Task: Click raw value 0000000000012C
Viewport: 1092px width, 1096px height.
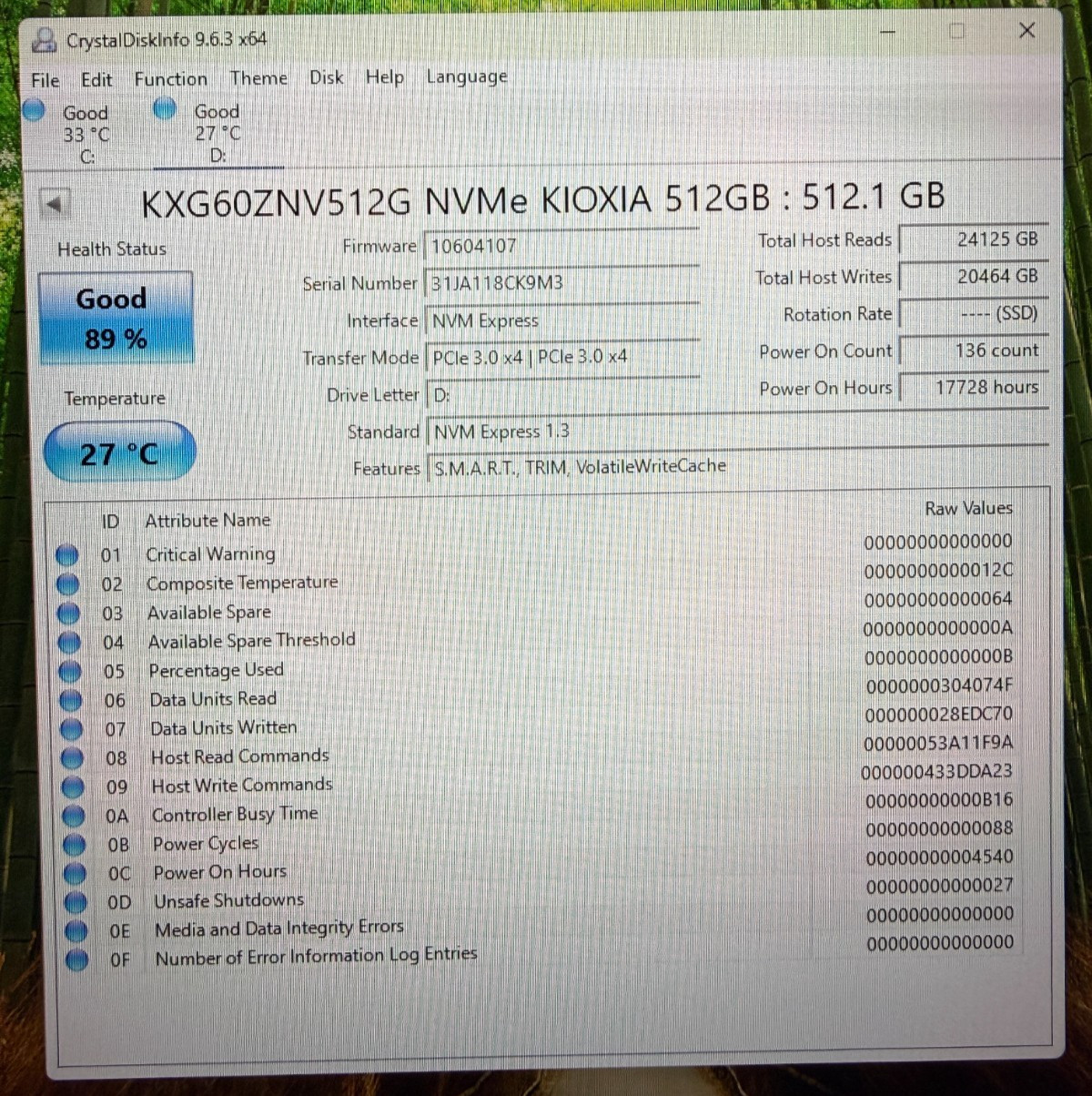Action: [x=938, y=571]
